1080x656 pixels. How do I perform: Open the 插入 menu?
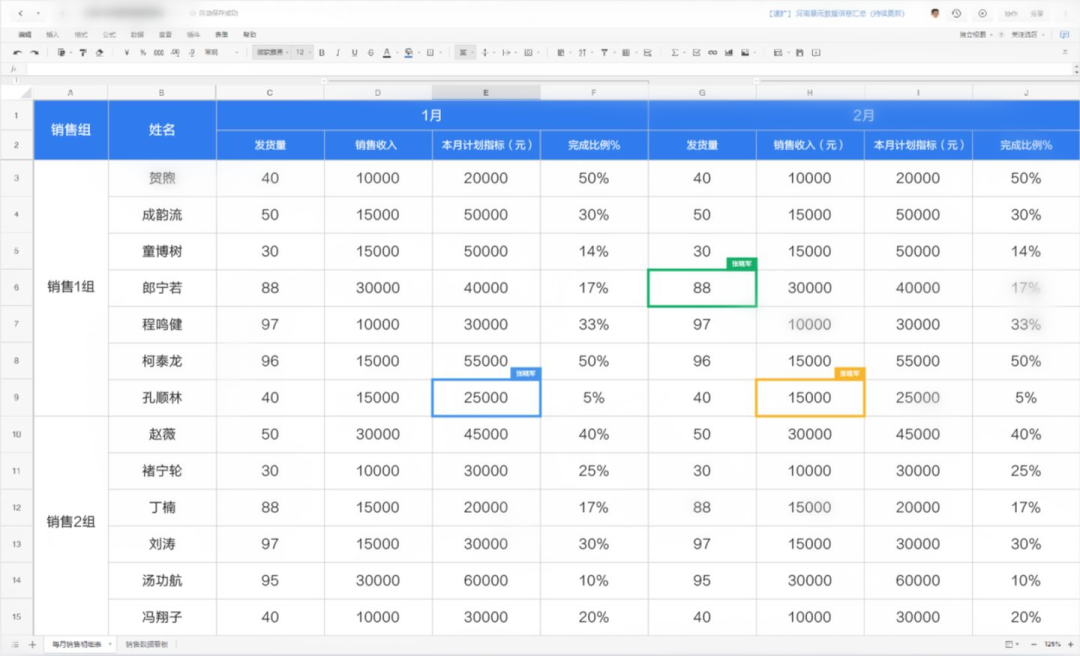52,34
